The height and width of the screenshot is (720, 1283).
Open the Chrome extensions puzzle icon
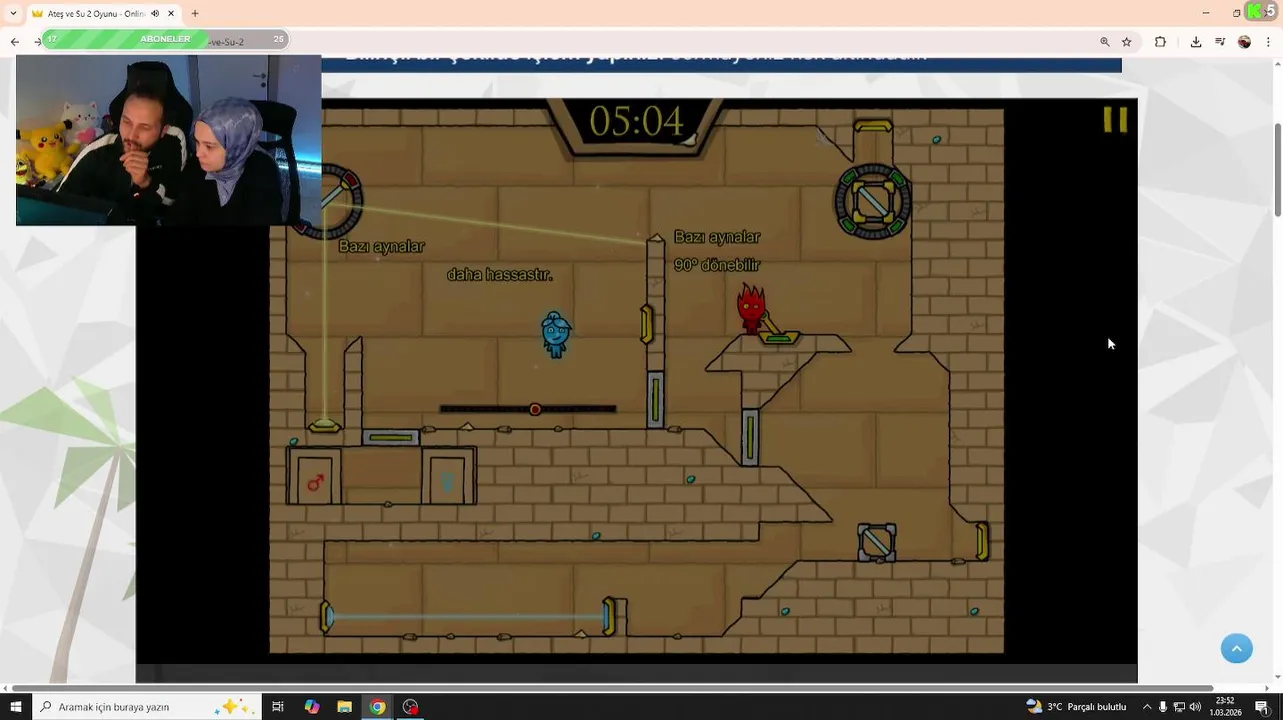pos(1160,42)
